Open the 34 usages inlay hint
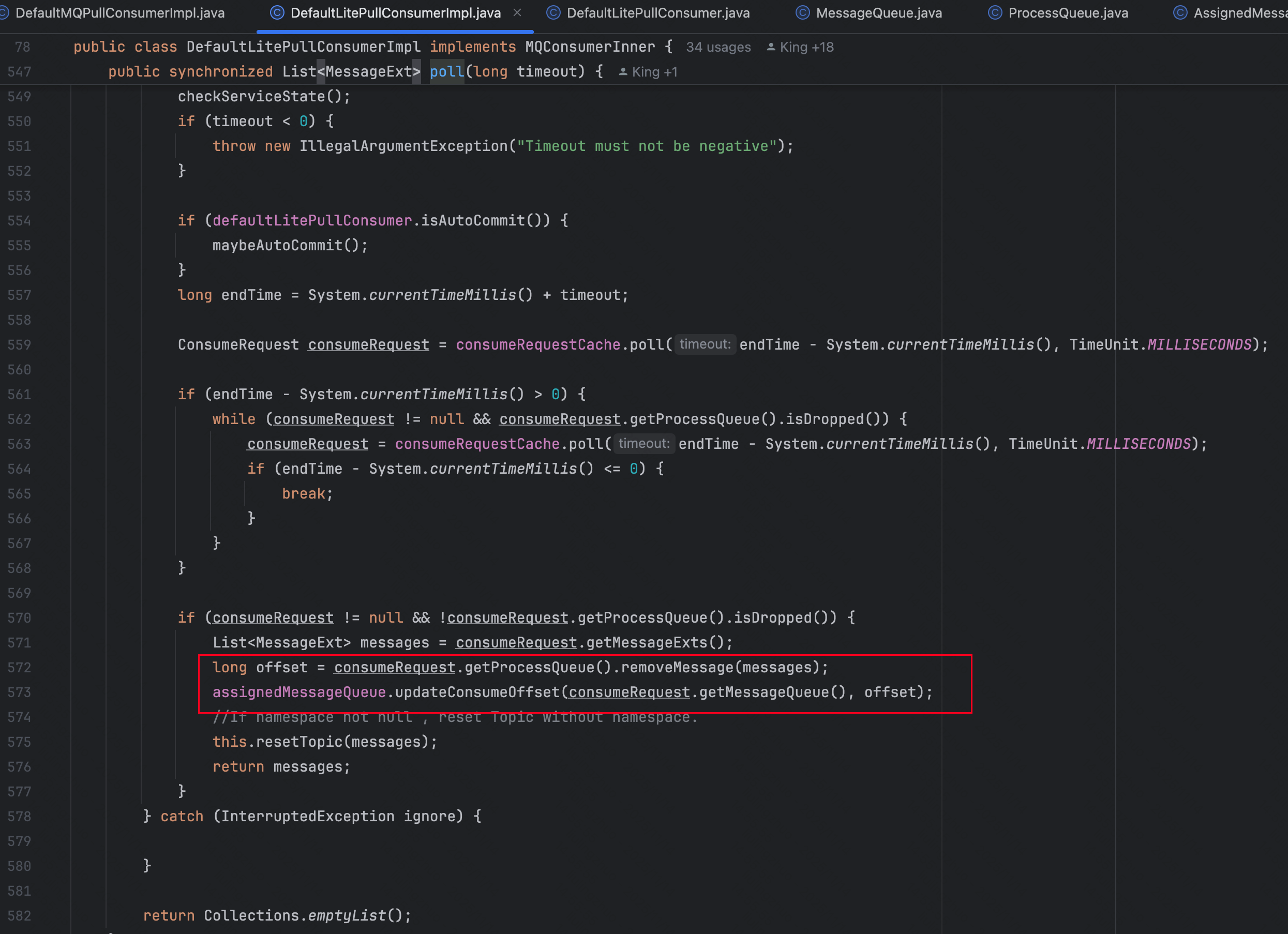 pyautogui.click(x=718, y=47)
